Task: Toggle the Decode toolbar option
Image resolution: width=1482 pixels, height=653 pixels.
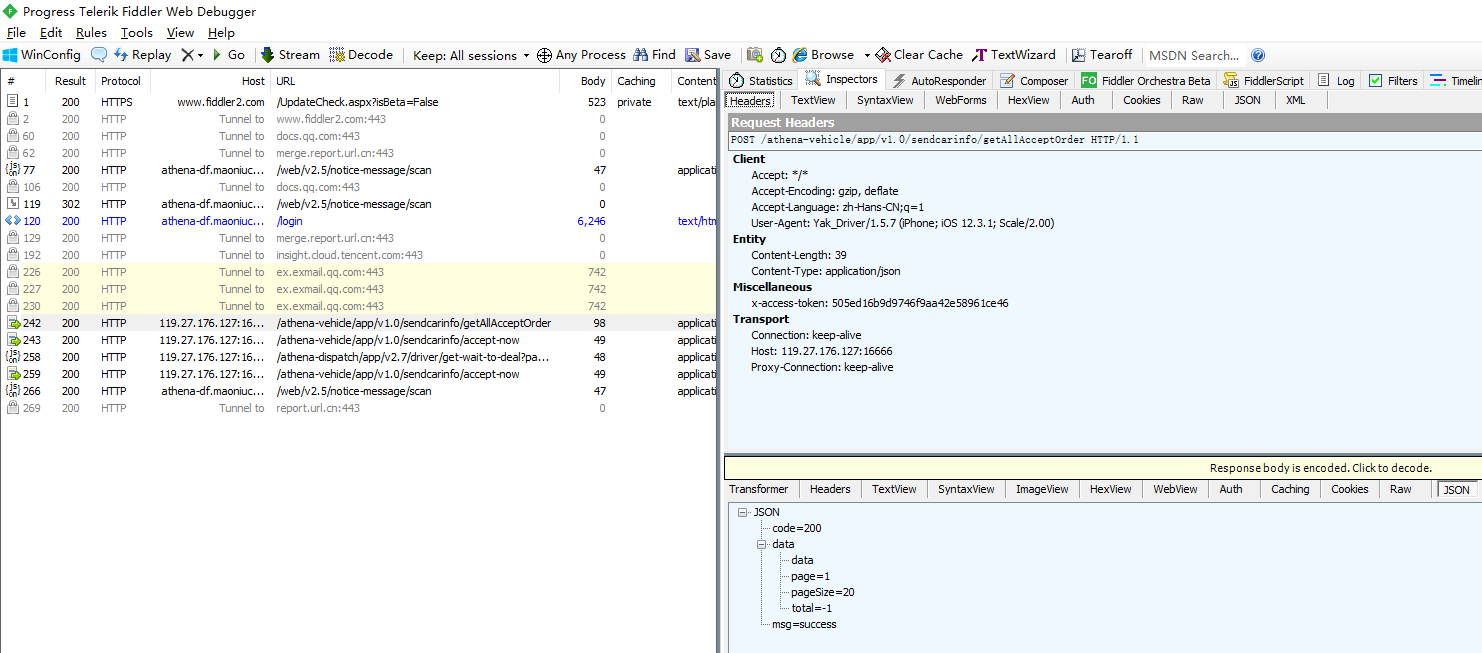Action: (361, 55)
